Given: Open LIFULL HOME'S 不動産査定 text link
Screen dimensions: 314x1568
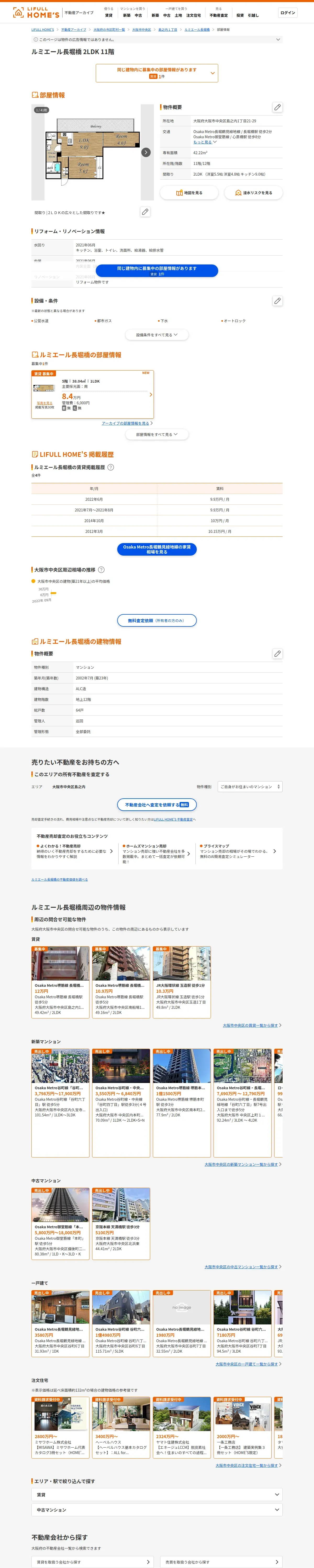Looking at the screenshot, I should tap(173, 819).
